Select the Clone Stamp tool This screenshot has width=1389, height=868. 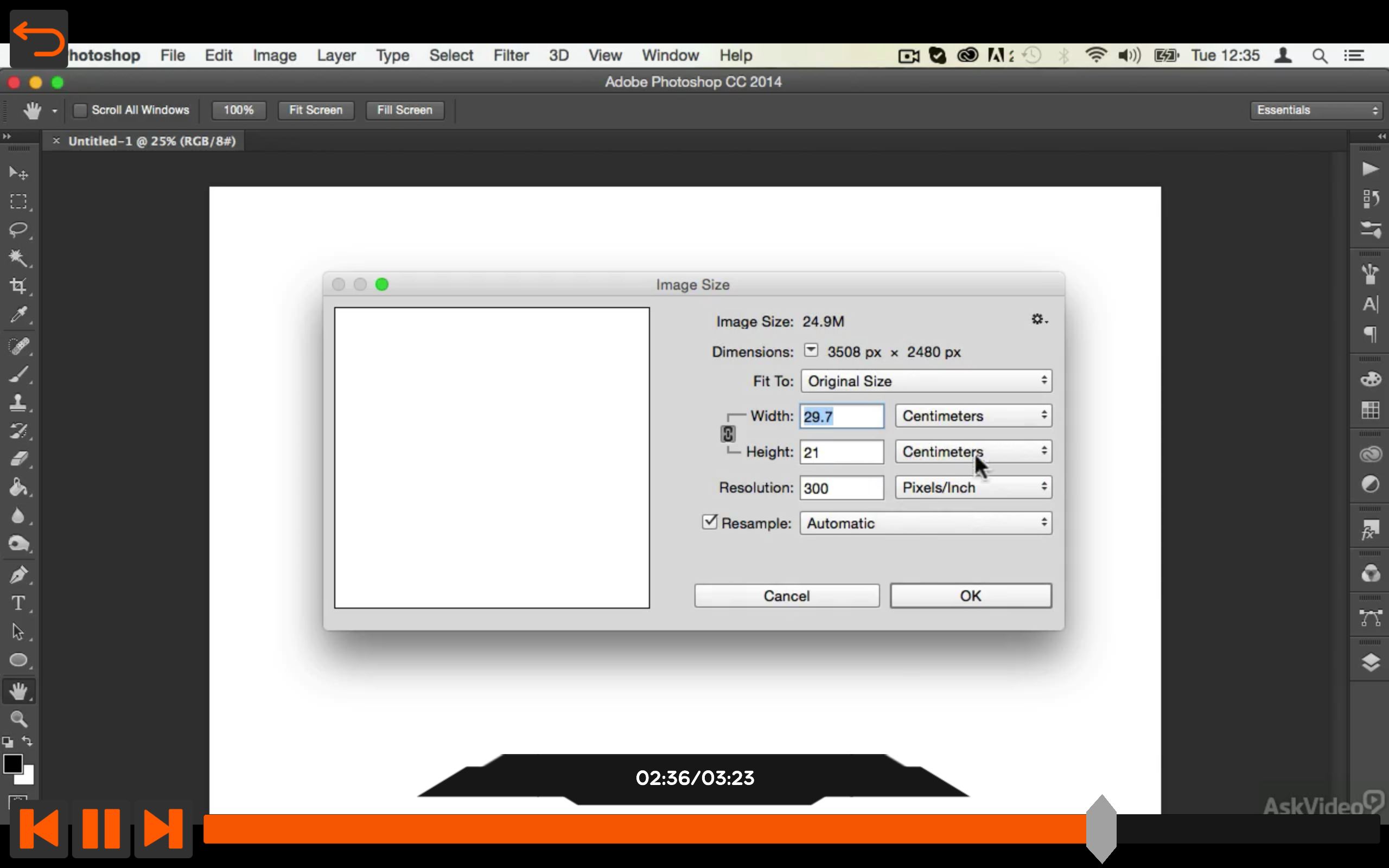pyautogui.click(x=18, y=403)
